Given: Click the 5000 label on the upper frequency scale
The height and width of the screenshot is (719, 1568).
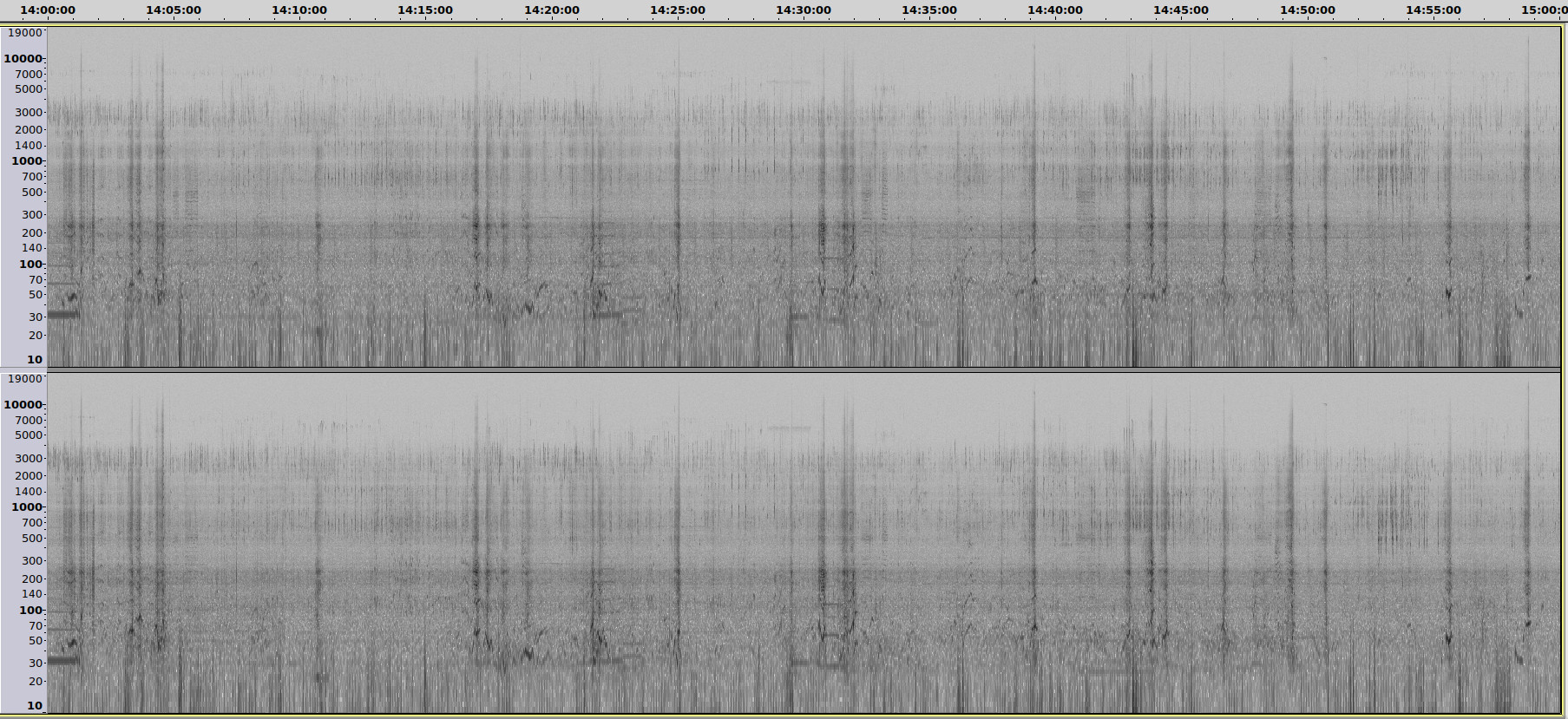Looking at the screenshot, I should (29, 89).
